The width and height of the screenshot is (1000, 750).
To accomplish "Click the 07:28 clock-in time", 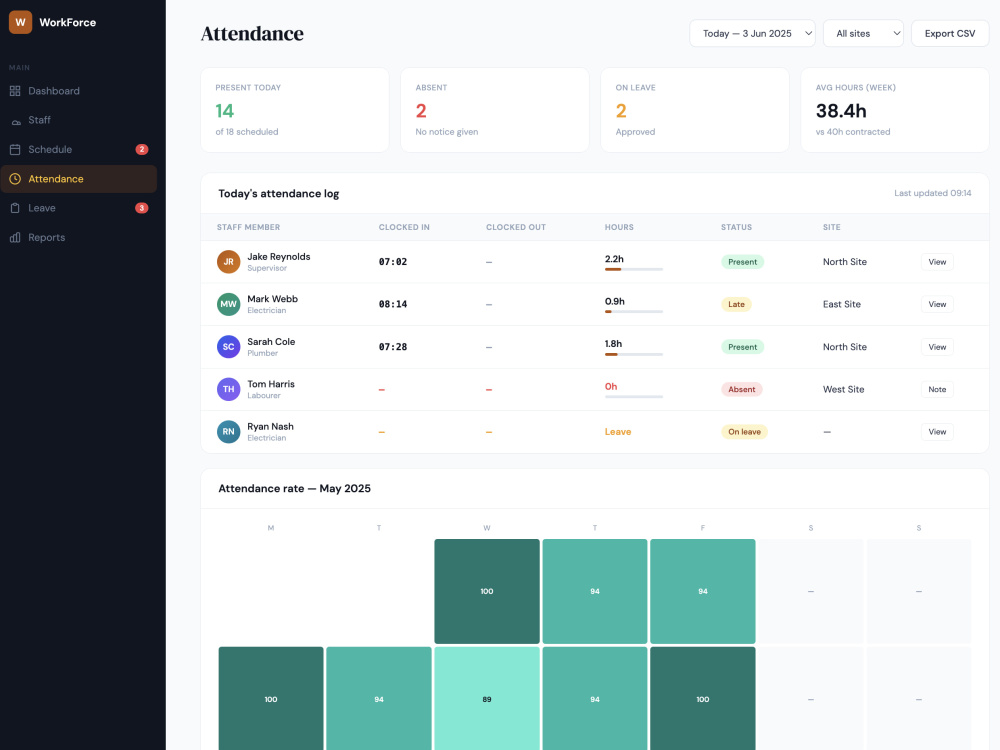I will (393, 347).
